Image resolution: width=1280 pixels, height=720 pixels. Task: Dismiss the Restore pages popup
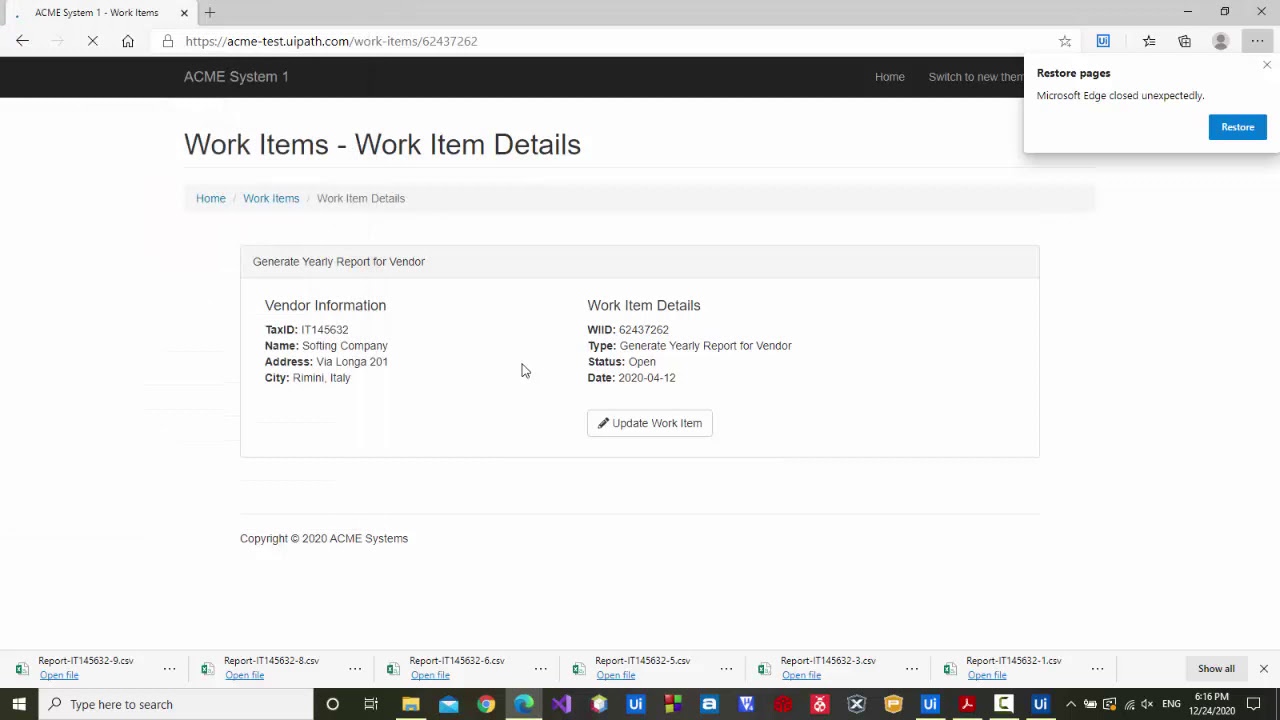pyautogui.click(x=1267, y=65)
